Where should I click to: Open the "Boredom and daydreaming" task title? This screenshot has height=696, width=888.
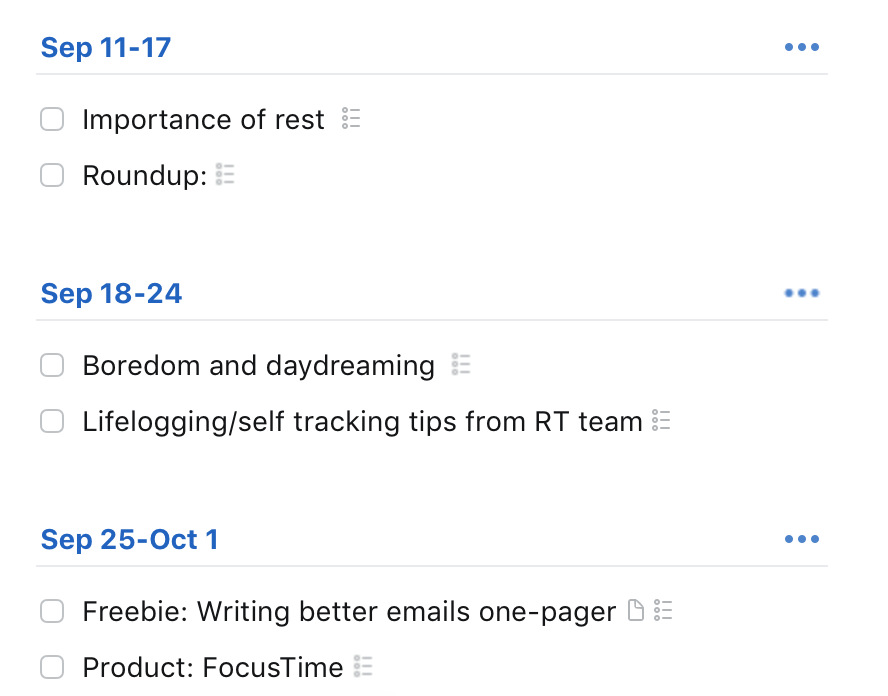[x=258, y=364]
